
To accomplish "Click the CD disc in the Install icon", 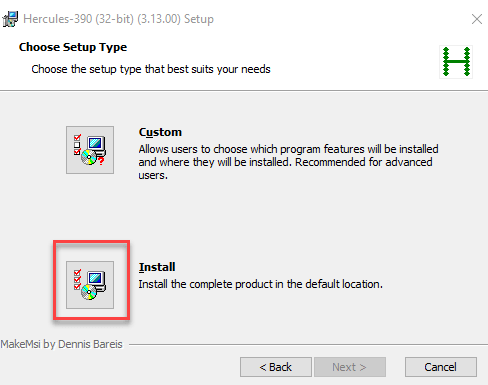I will (x=89, y=292).
